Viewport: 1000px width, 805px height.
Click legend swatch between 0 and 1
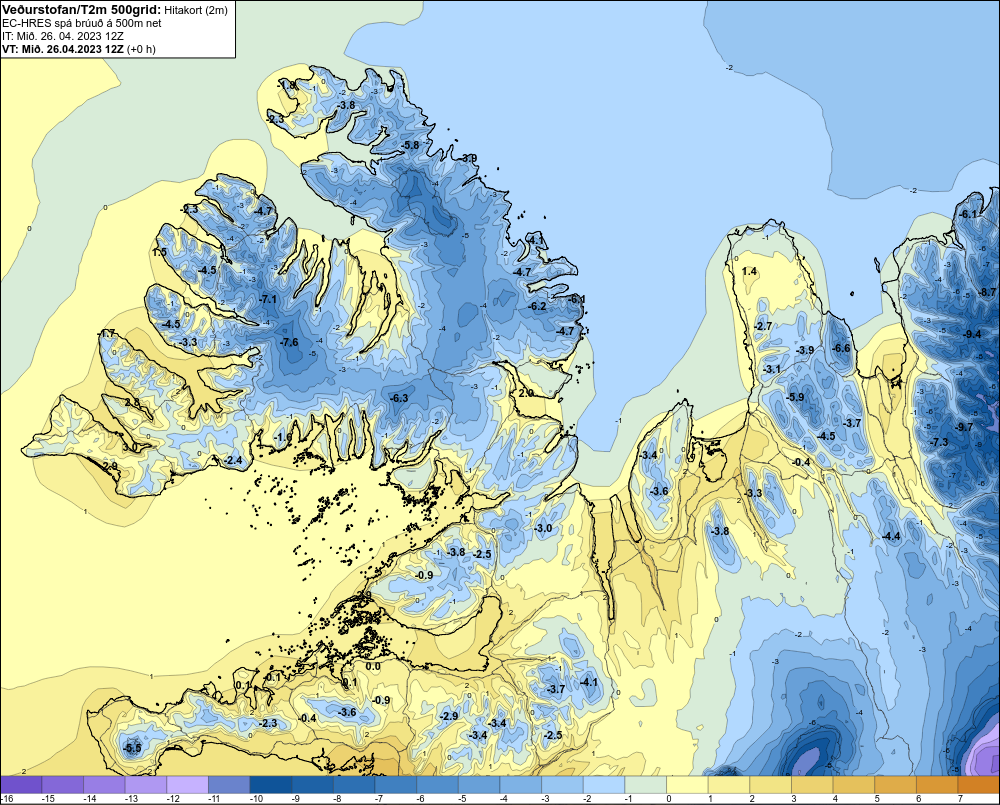[688, 785]
